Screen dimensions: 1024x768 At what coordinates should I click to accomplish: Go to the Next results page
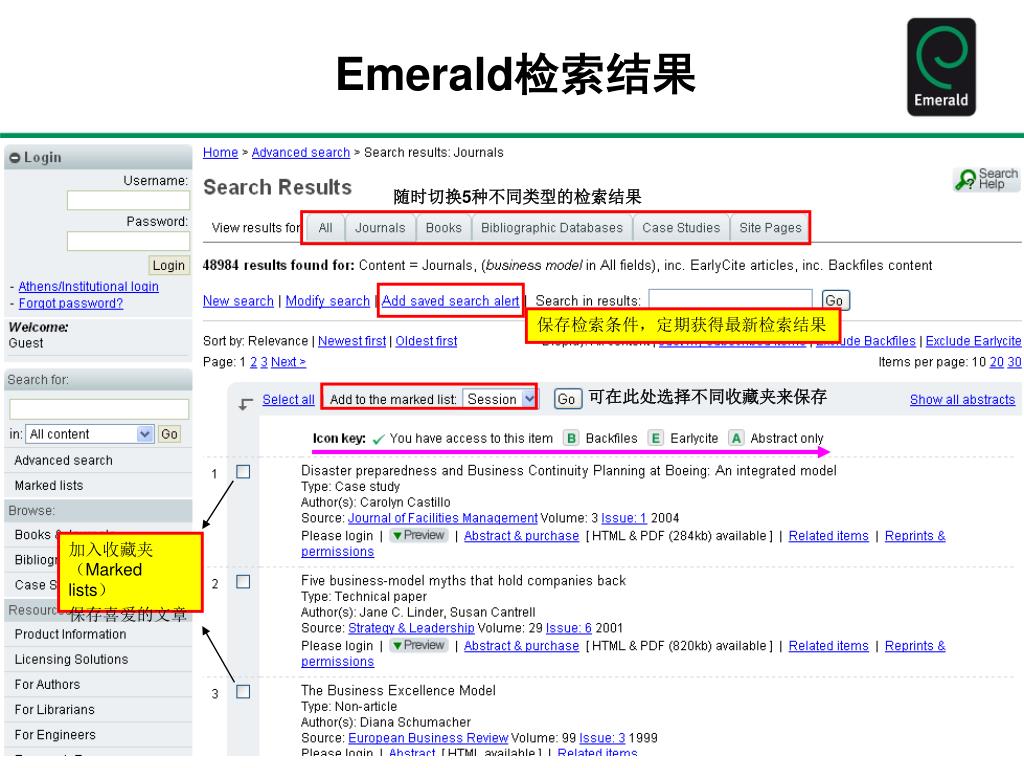coord(288,362)
